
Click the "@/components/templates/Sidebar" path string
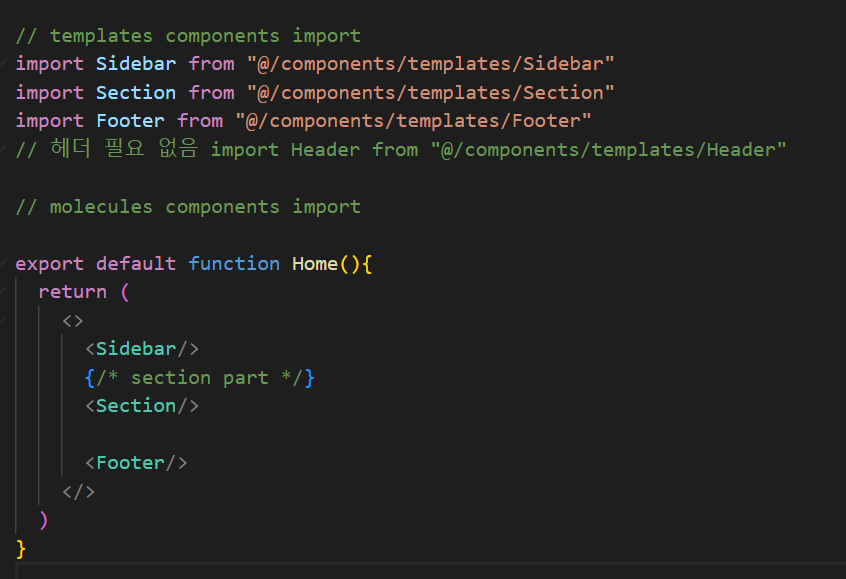(430, 64)
